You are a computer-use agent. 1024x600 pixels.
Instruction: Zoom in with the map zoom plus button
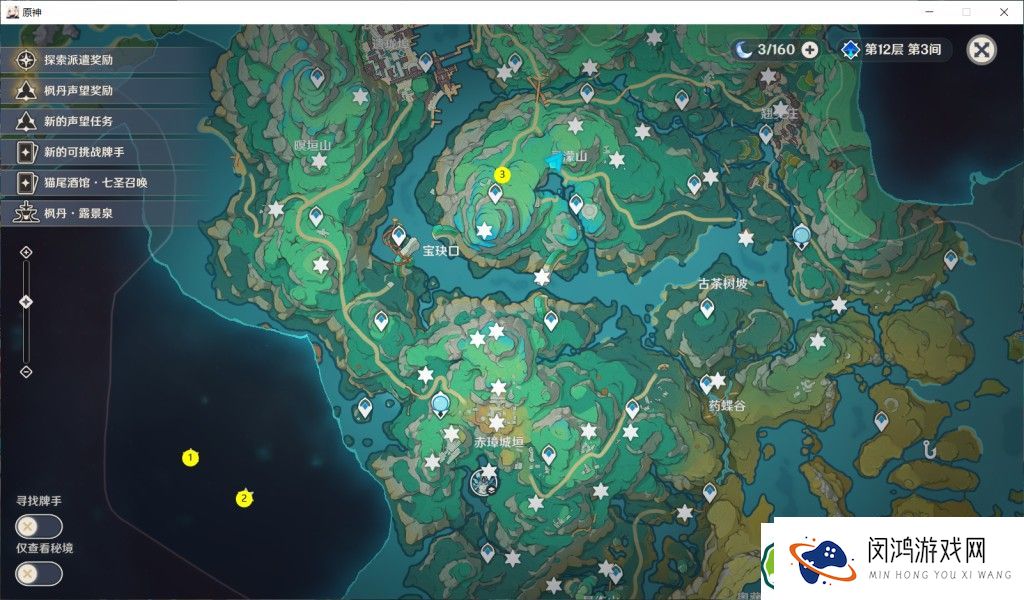pyautogui.click(x=26, y=253)
